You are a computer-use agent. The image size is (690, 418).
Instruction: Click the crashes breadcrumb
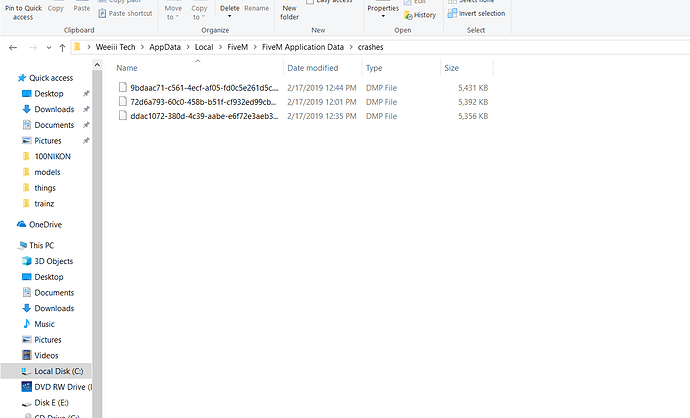point(371,47)
